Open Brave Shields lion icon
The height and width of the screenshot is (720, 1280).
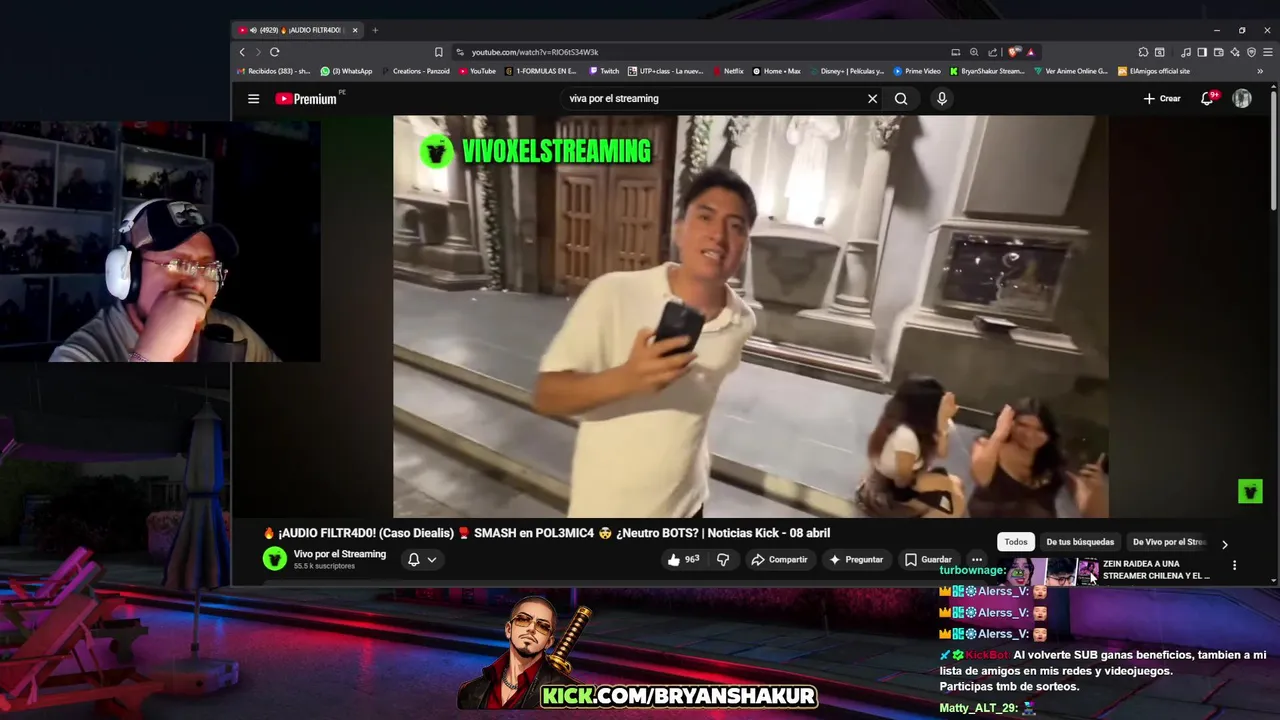1014,52
